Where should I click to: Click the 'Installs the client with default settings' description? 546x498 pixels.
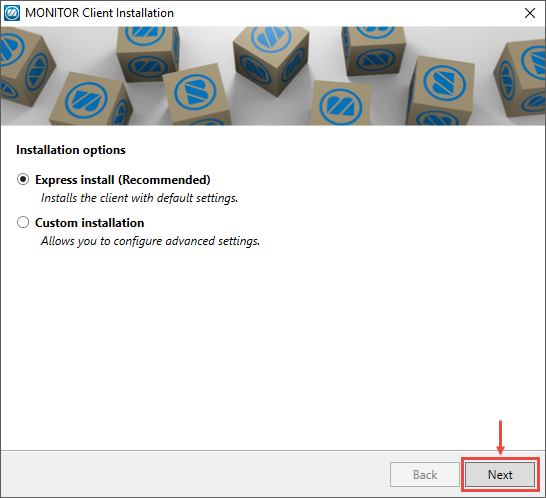(x=139, y=198)
